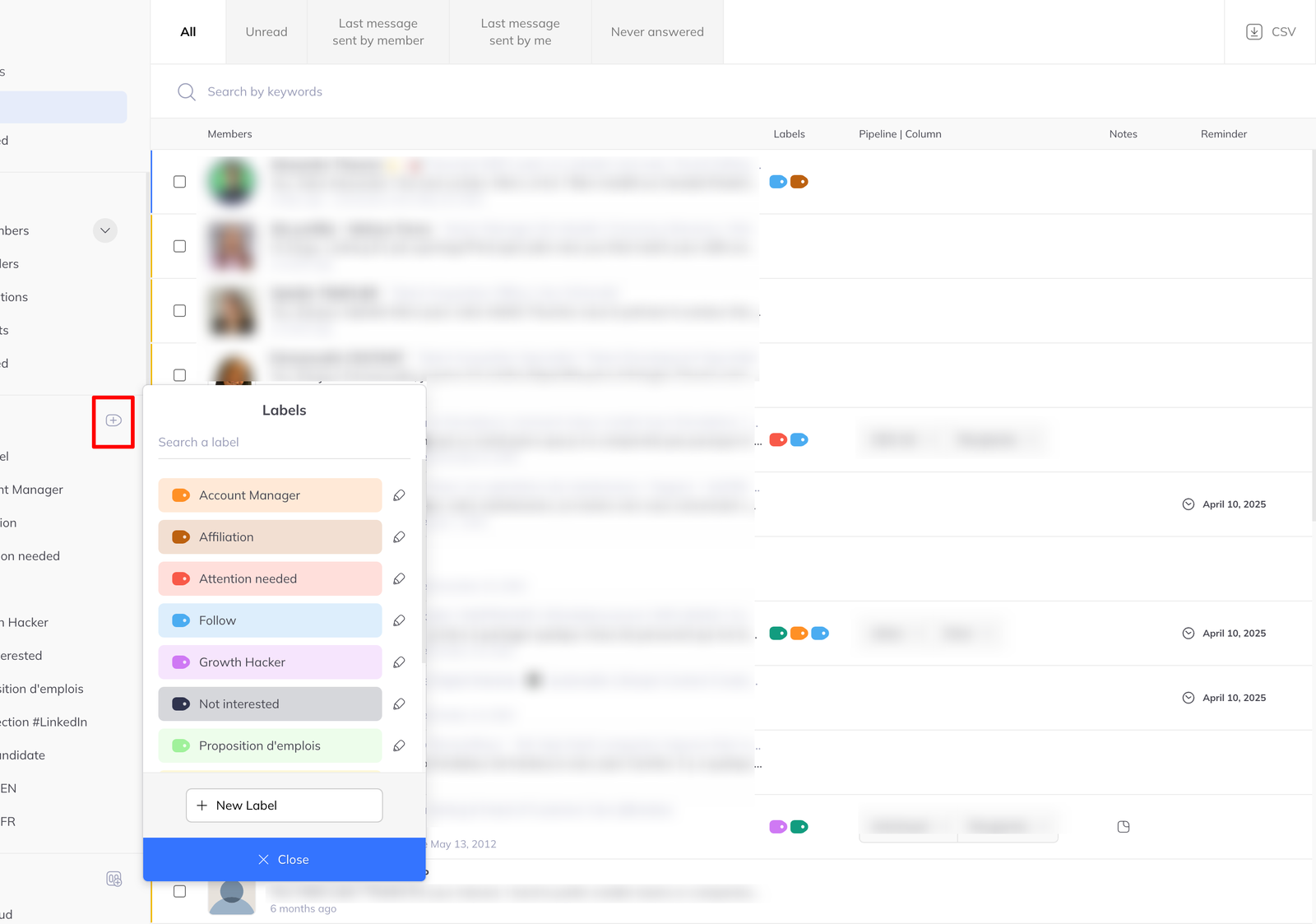The height and width of the screenshot is (924, 1316).
Task: Open the Never answered tab
Action: pos(657,32)
